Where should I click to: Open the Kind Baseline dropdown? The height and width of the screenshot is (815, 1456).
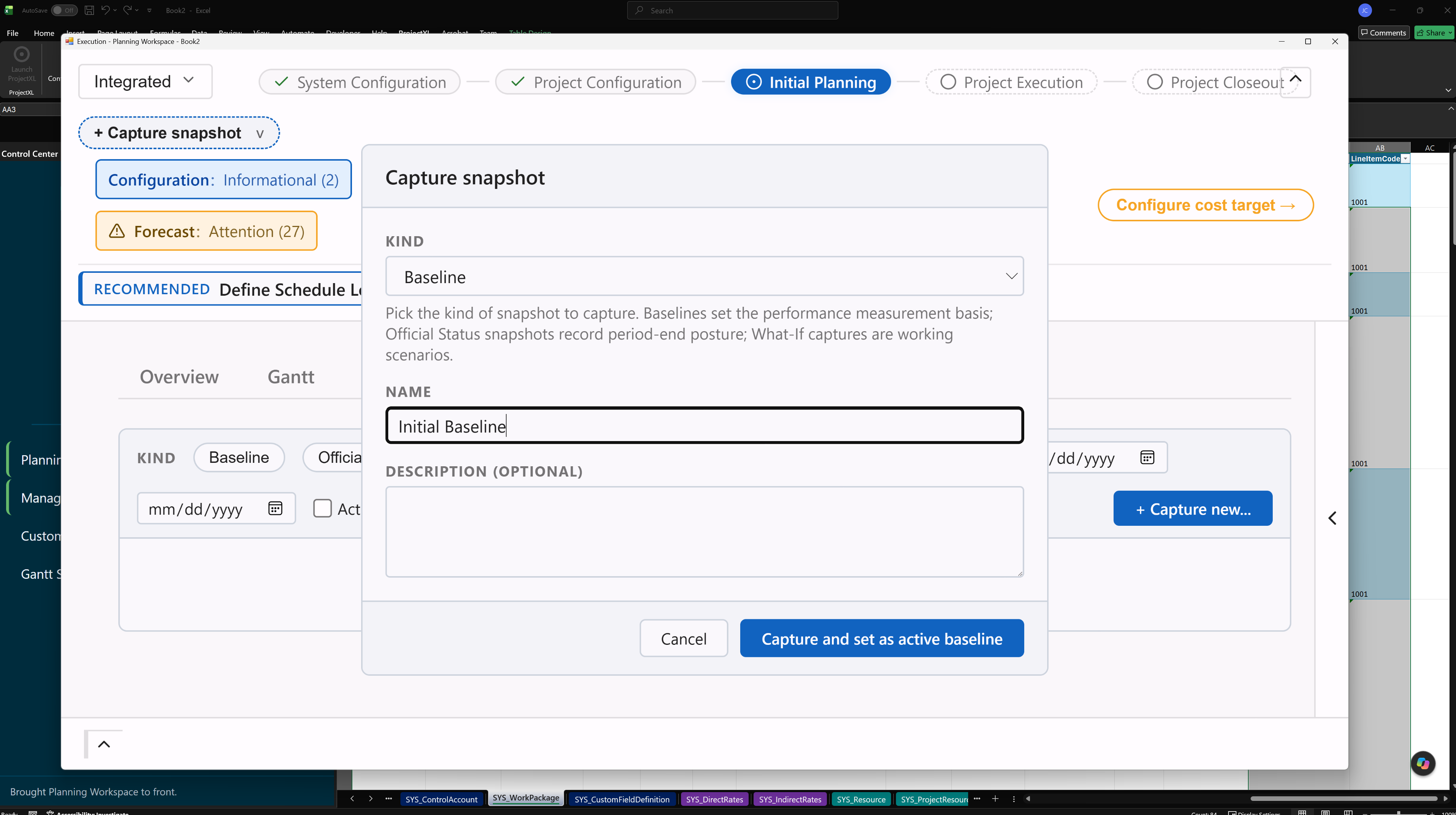(x=704, y=276)
